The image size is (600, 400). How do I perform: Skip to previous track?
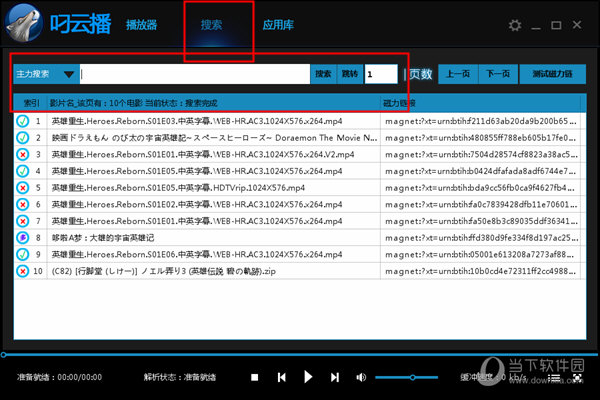282,377
